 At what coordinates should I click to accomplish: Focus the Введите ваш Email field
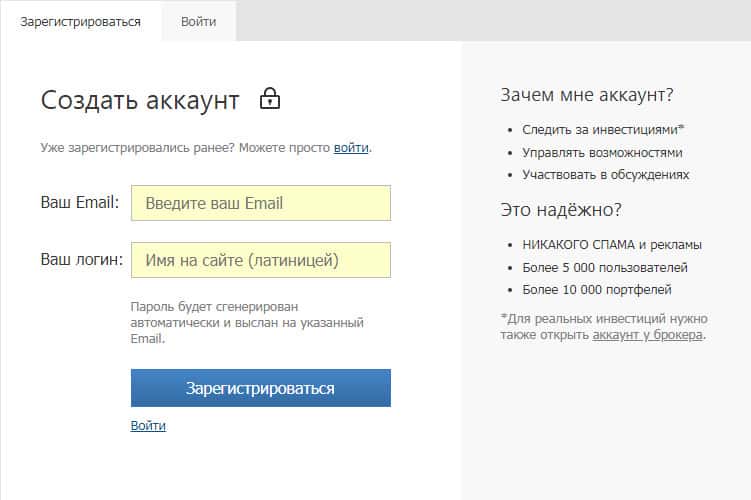click(261, 203)
